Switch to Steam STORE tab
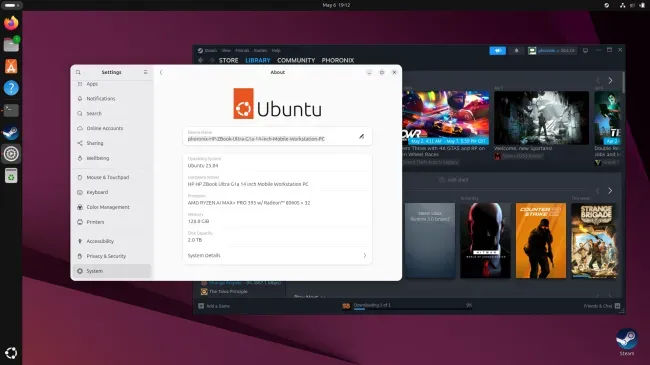This screenshot has height=365, width=650. [x=228, y=60]
